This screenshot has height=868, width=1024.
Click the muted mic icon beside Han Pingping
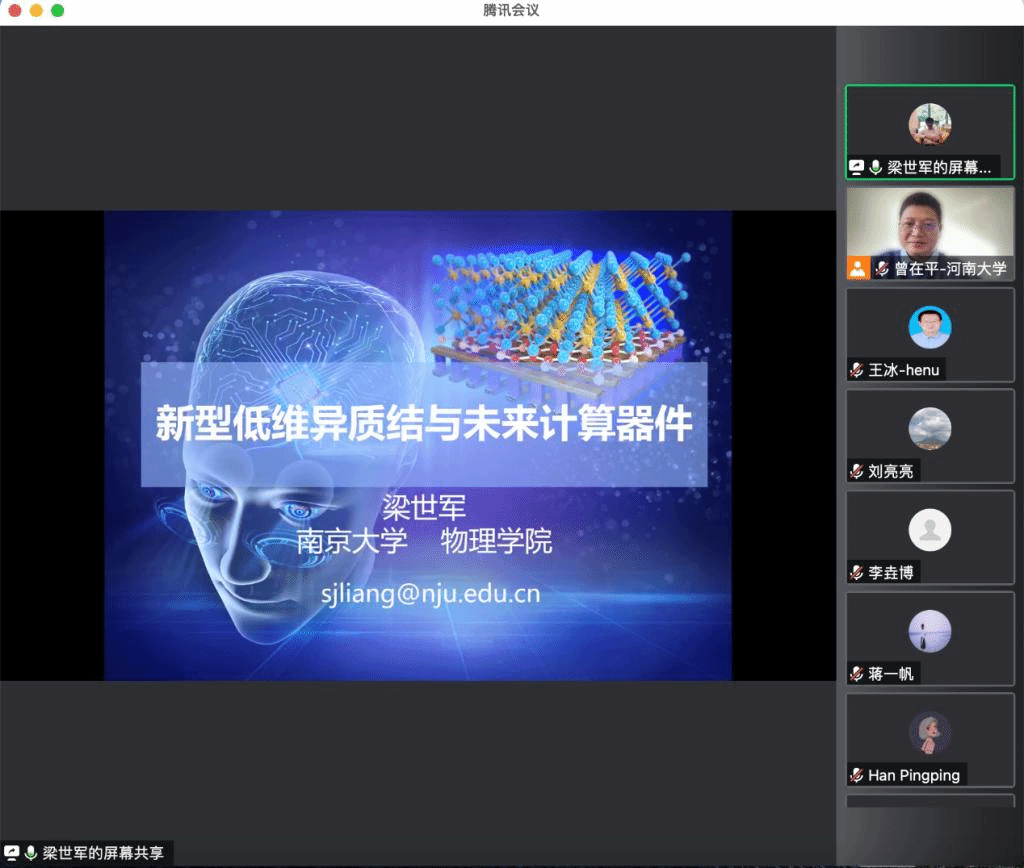click(857, 775)
